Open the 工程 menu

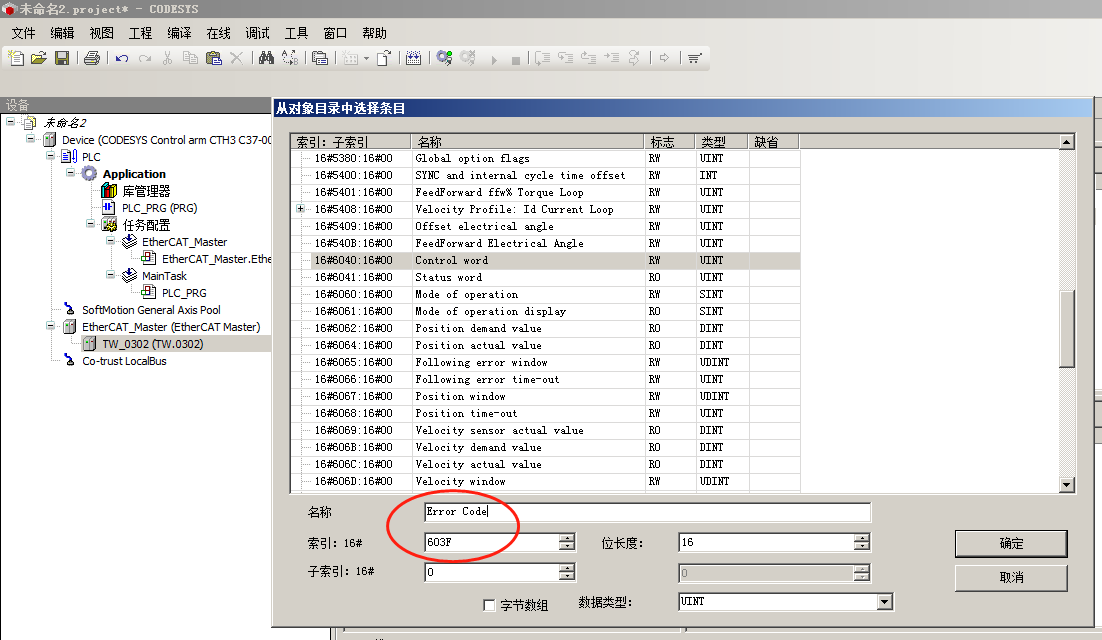coord(140,33)
